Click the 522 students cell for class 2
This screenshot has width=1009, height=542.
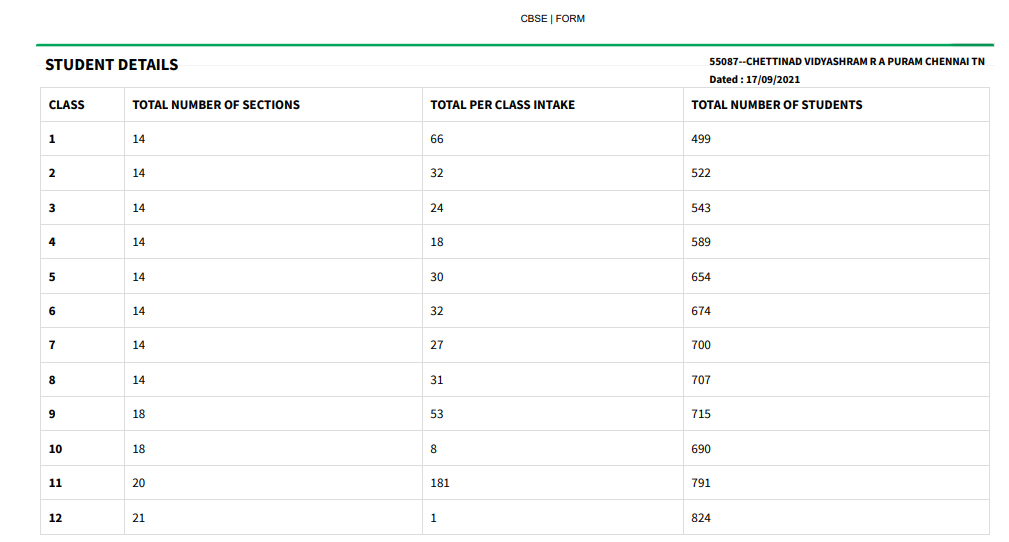click(x=836, y=173)
